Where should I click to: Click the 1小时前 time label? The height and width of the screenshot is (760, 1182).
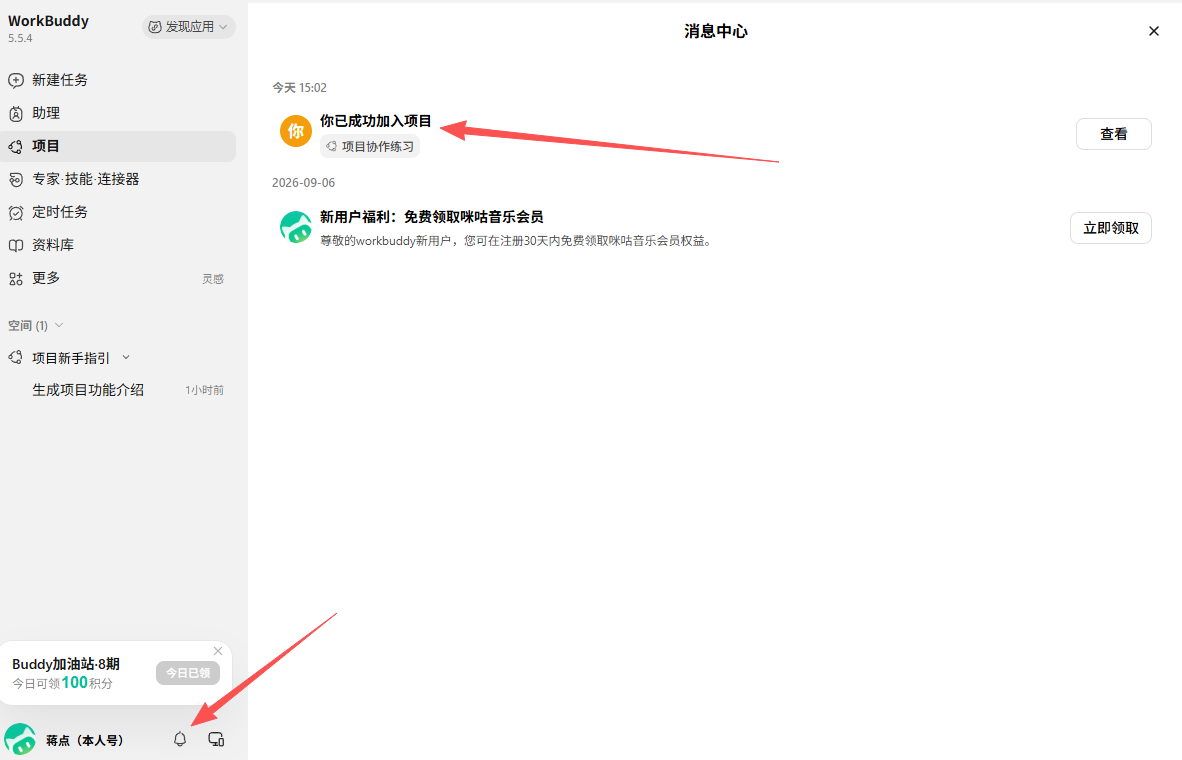click(x=204, y=391)
